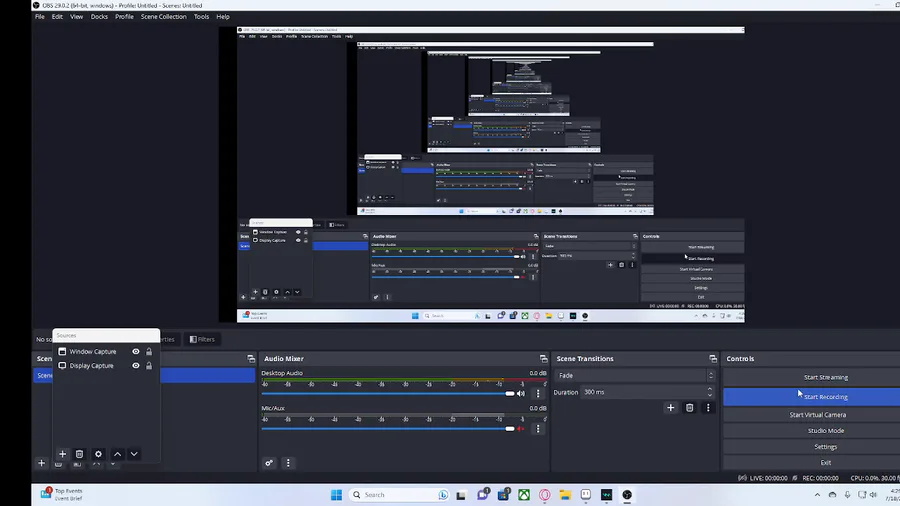Click the Display Capture source type icon

pos(62,365)
